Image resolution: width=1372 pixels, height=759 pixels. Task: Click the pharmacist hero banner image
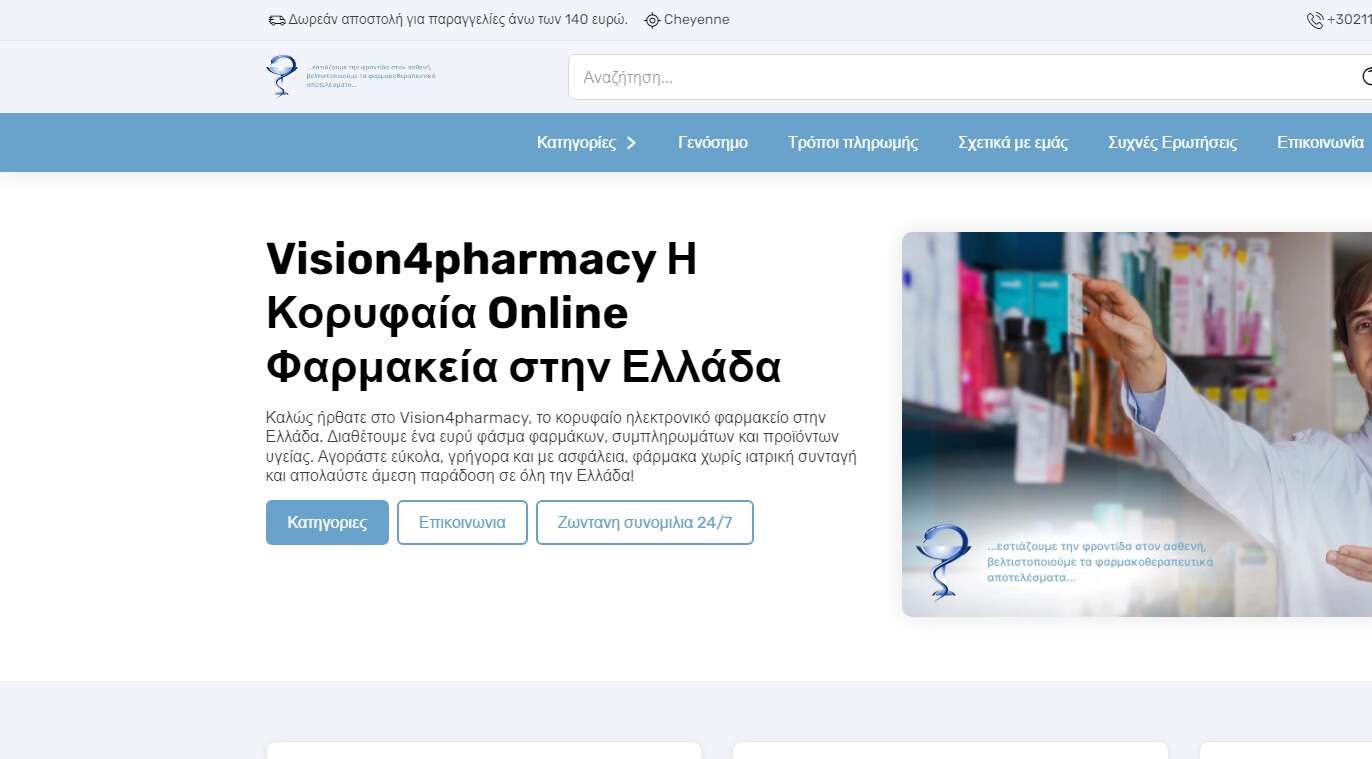click(1137, 424)
